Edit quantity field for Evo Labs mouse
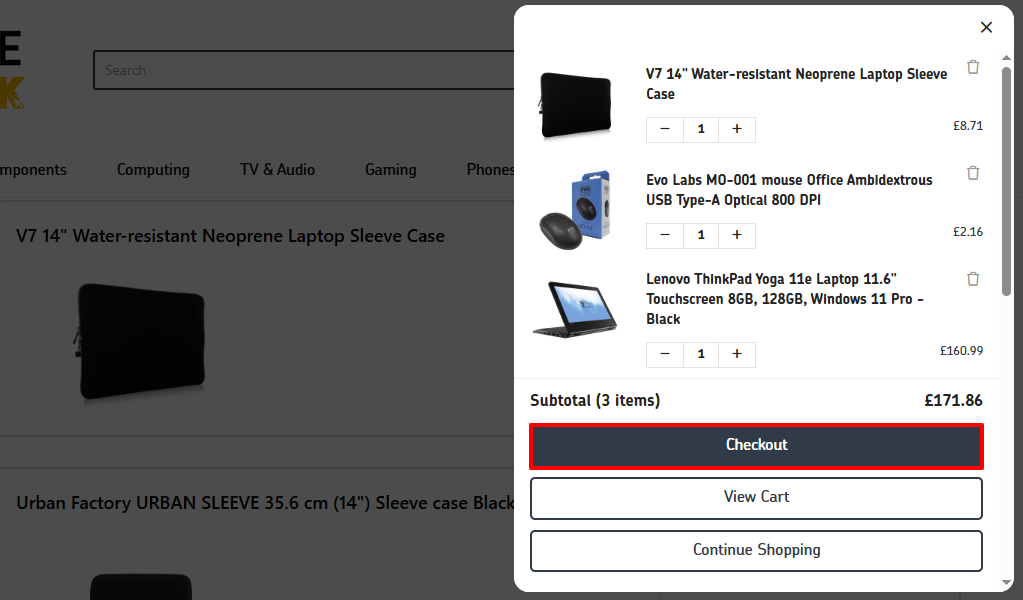 701,235
